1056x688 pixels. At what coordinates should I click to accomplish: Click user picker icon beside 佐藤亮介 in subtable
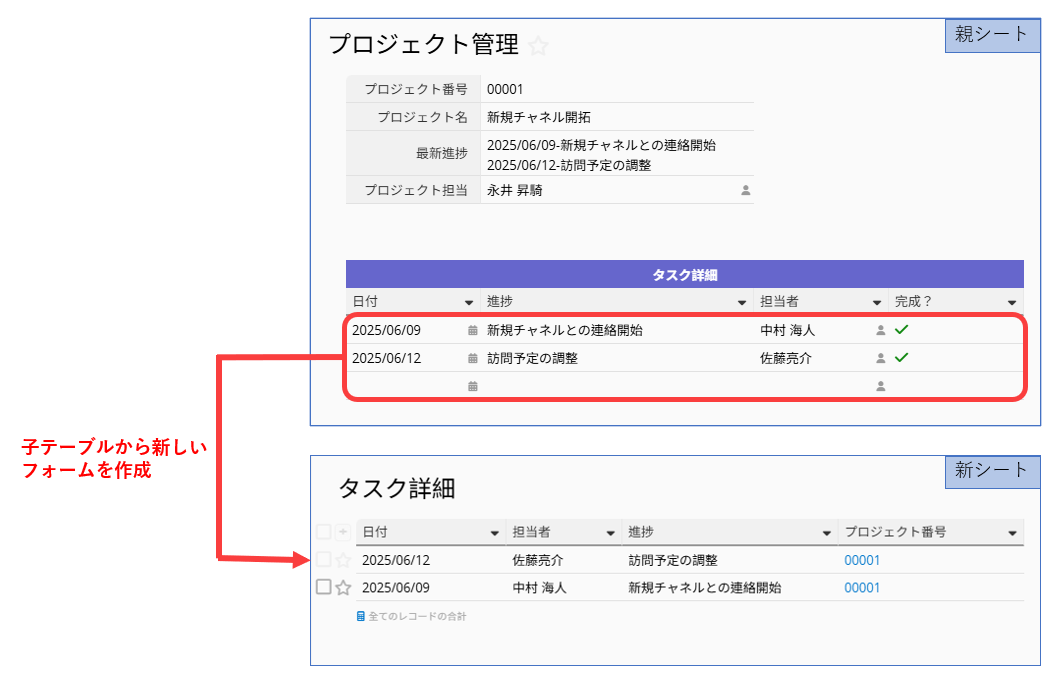[880, 358]
